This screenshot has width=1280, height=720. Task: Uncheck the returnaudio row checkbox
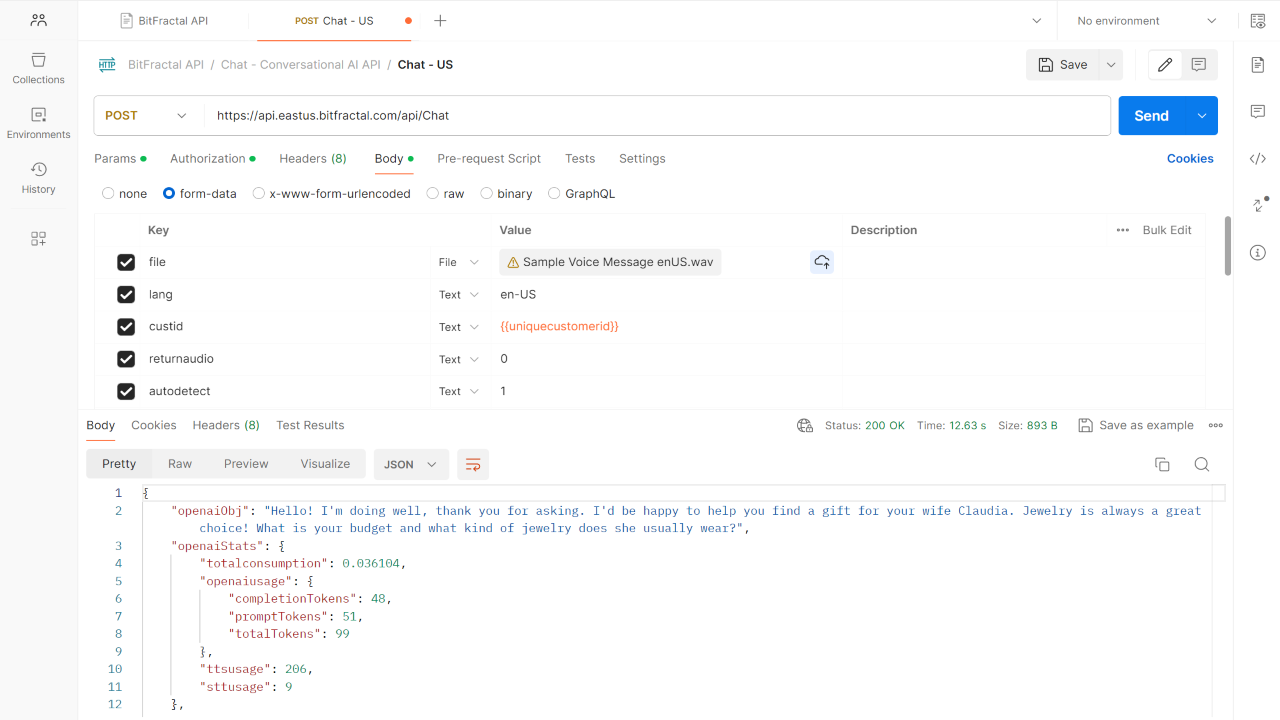pos(126,359)
